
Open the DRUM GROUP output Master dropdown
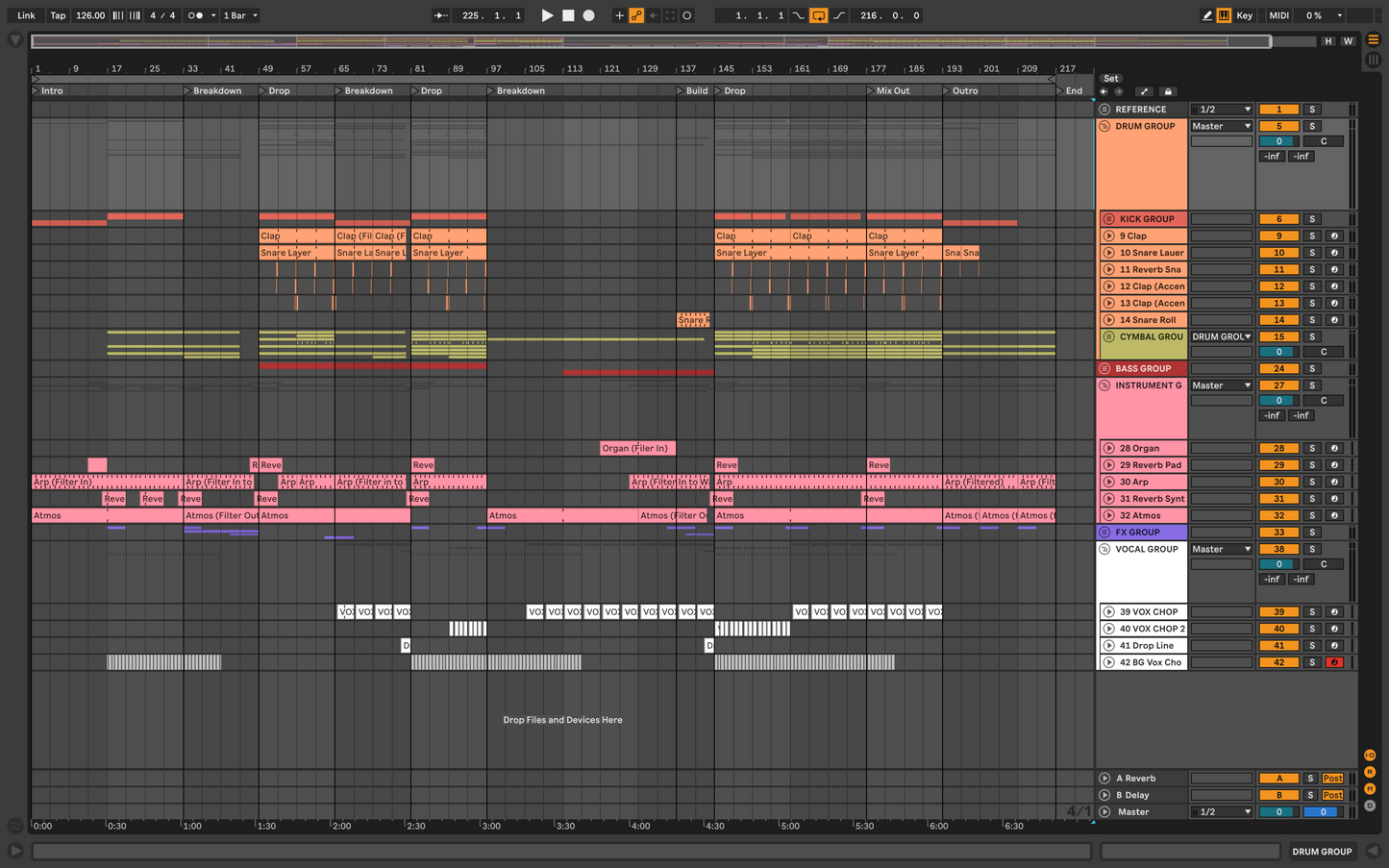[1221, 127]
